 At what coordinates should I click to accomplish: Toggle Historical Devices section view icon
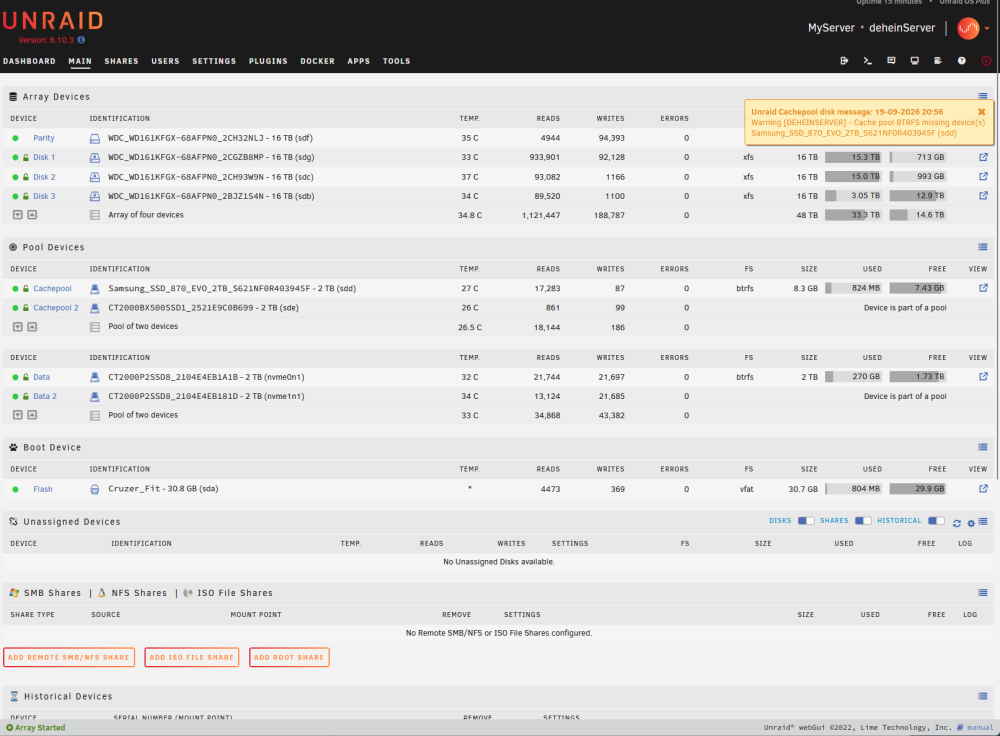[983, 696]
